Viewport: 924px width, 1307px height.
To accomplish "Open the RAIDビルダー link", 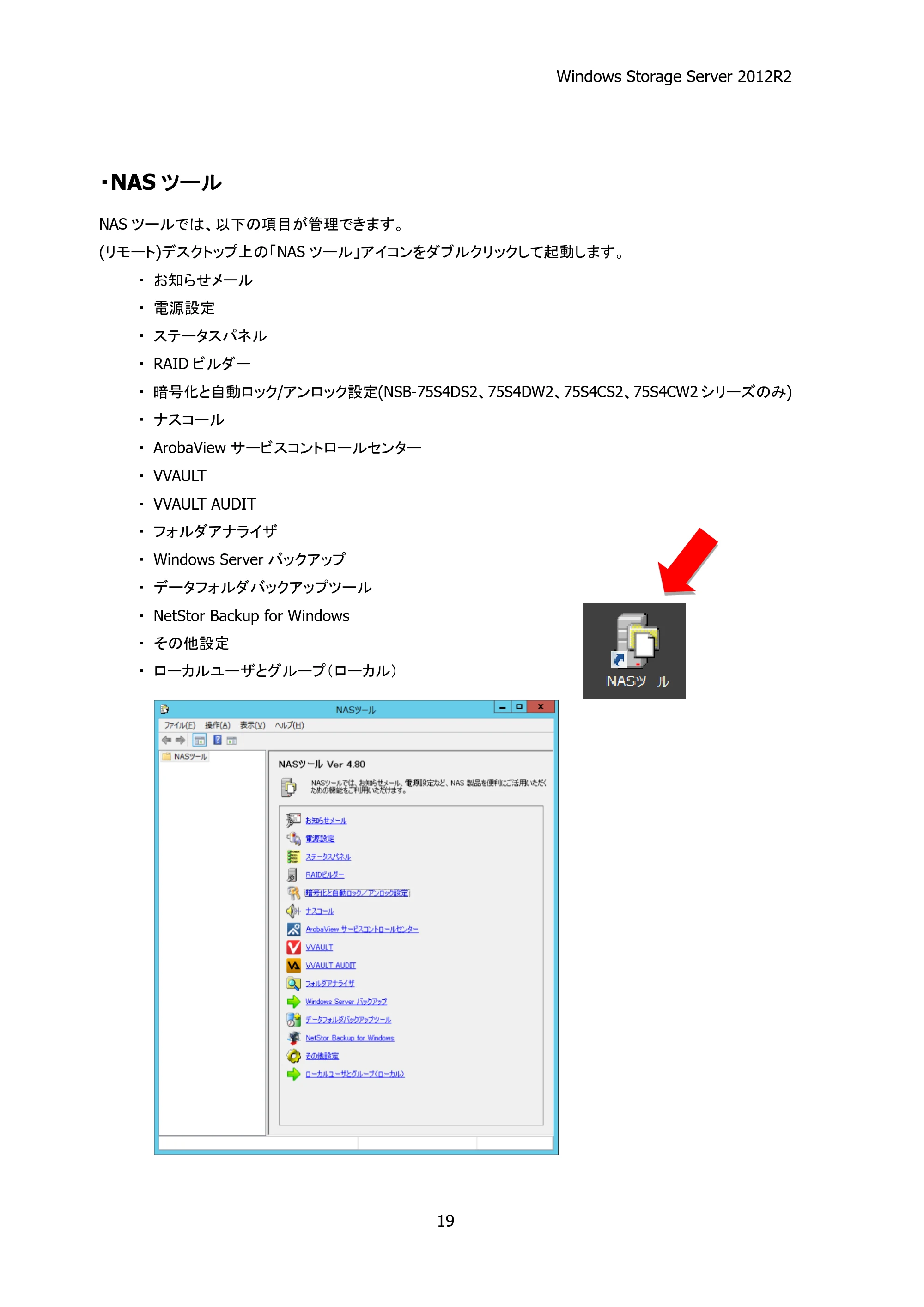I will tap(324, 875).
